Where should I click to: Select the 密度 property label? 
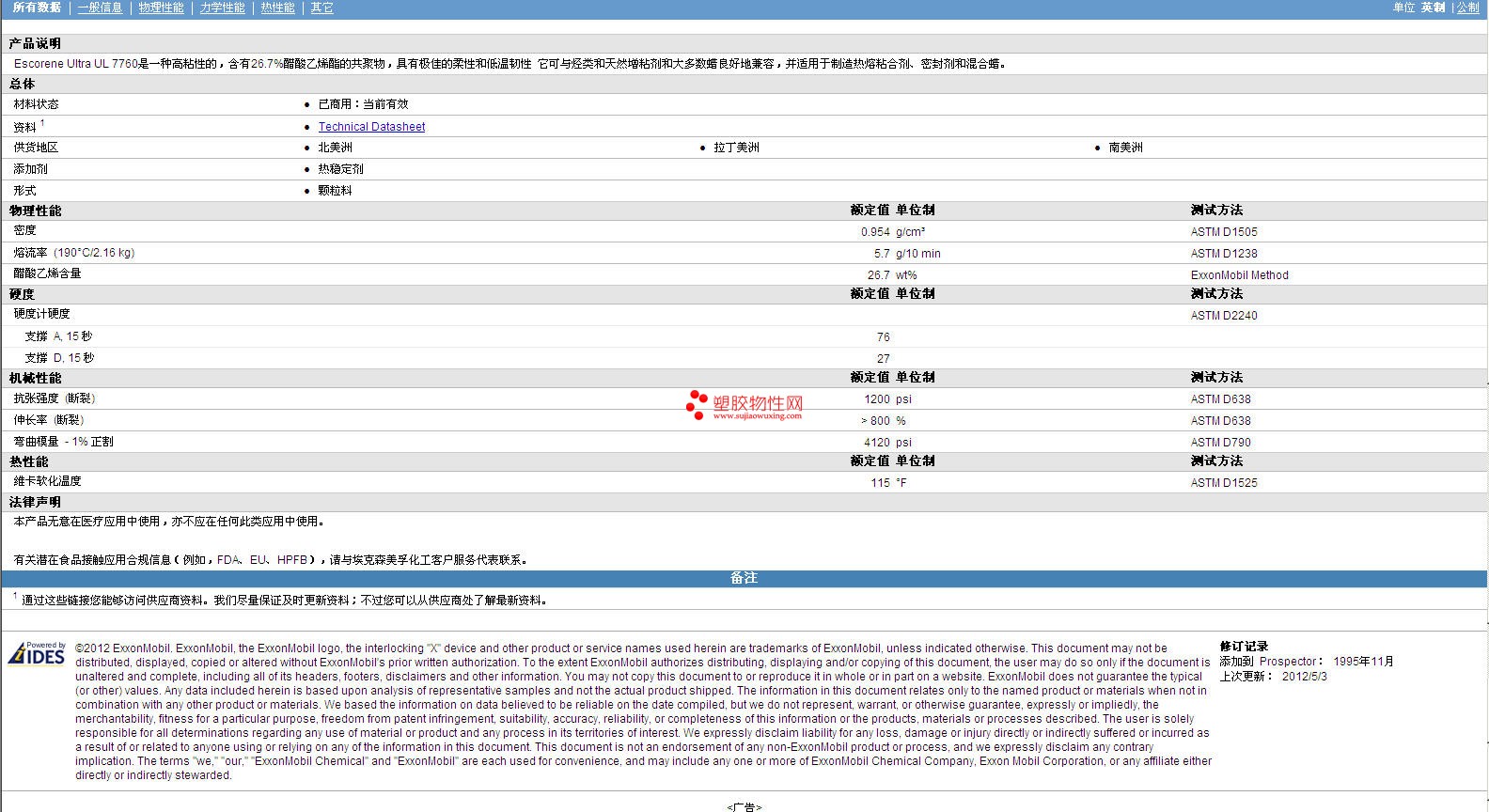tap(24, 230)
